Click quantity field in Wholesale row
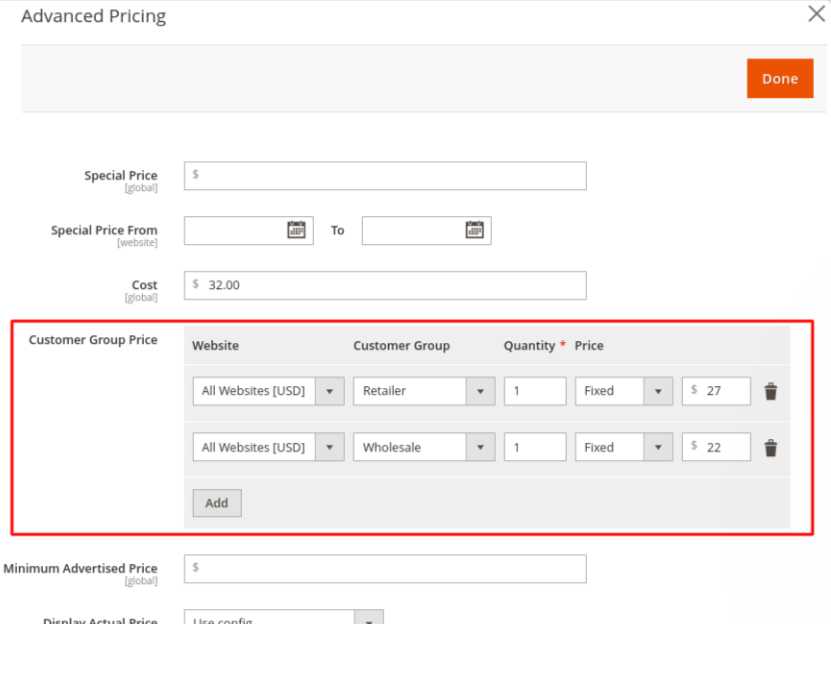831x675 pixels. click(535, 448)
